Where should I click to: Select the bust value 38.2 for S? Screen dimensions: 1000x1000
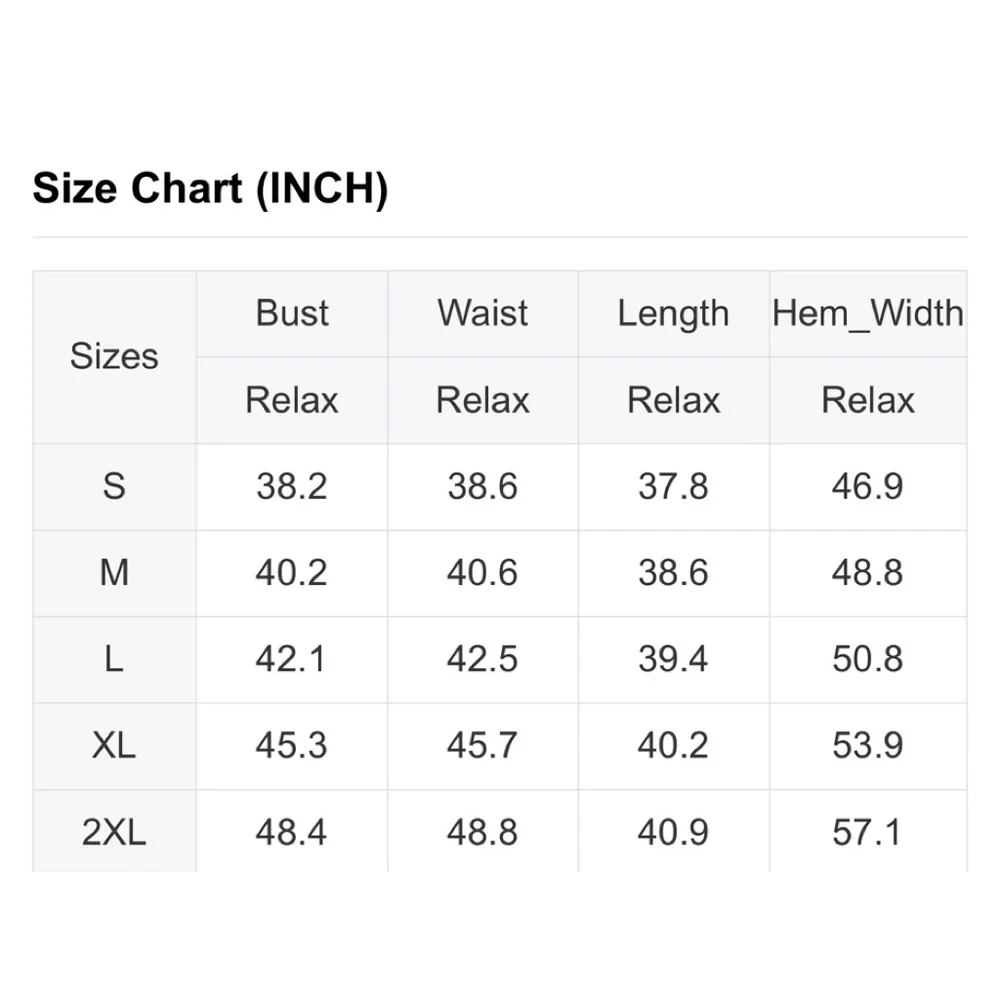click(x=292, y=487)
